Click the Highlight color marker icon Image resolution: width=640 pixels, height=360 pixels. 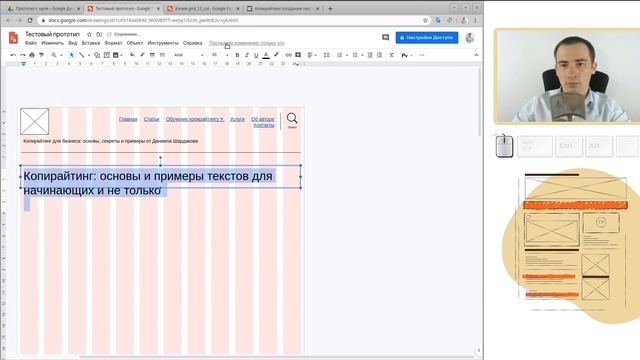[x=276, y=55]
